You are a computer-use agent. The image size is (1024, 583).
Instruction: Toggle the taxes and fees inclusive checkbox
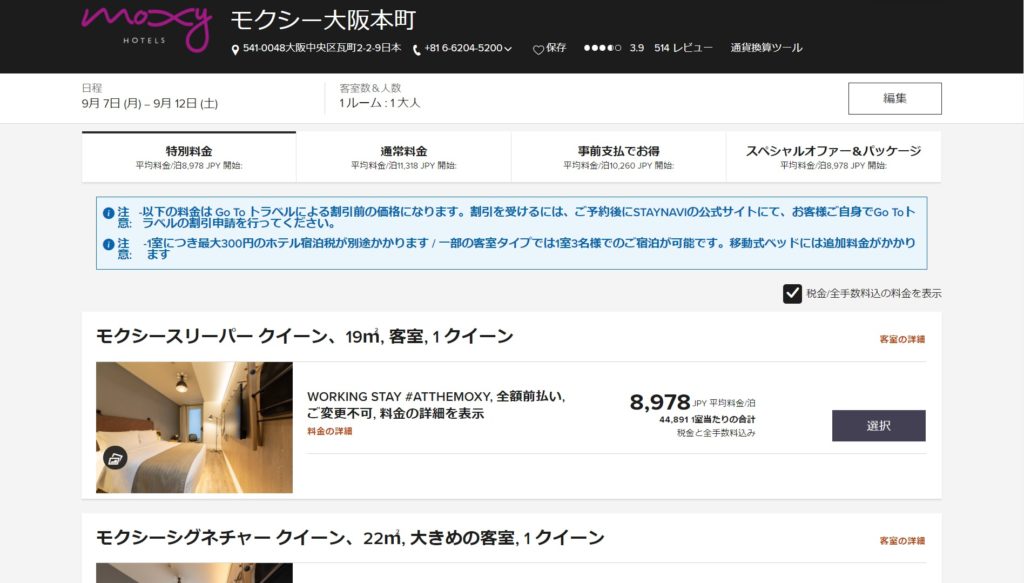(x=792, y=293)
